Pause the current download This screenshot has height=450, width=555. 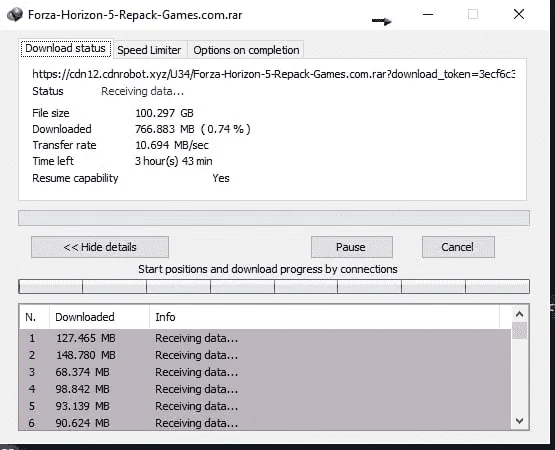pyautogui.click(x=351, y=247)
